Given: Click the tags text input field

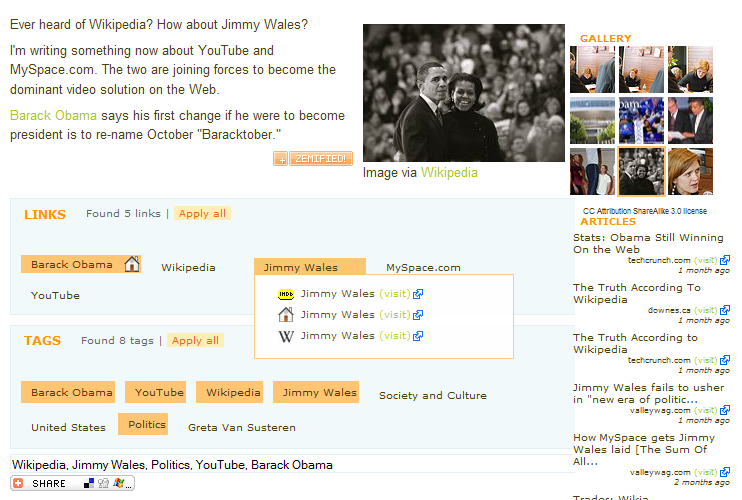Looking at the screenshot, I should tap(290, 464).
